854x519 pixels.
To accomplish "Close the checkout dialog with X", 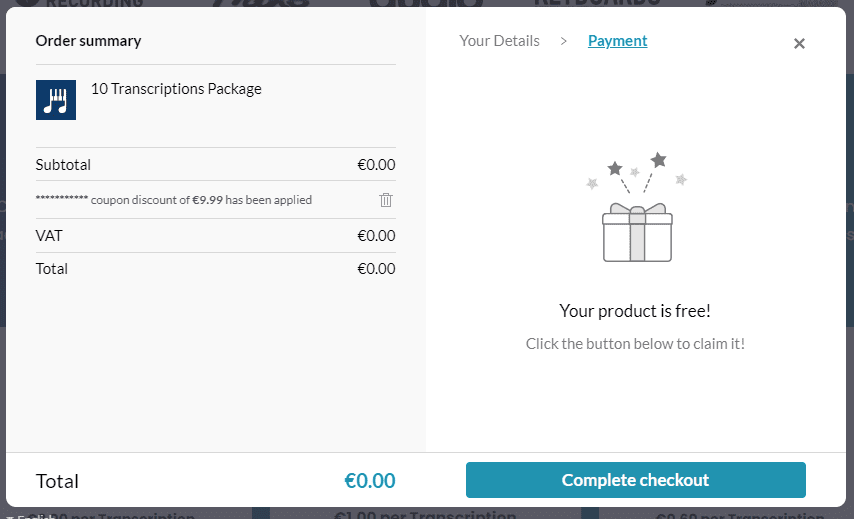I will pos(799,44).
